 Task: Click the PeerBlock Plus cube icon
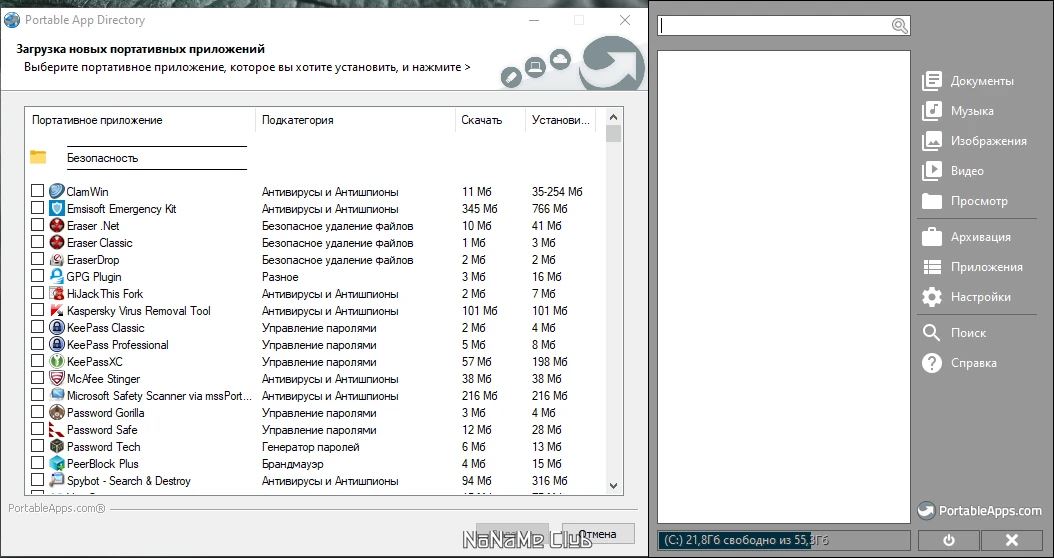[56, 464]
